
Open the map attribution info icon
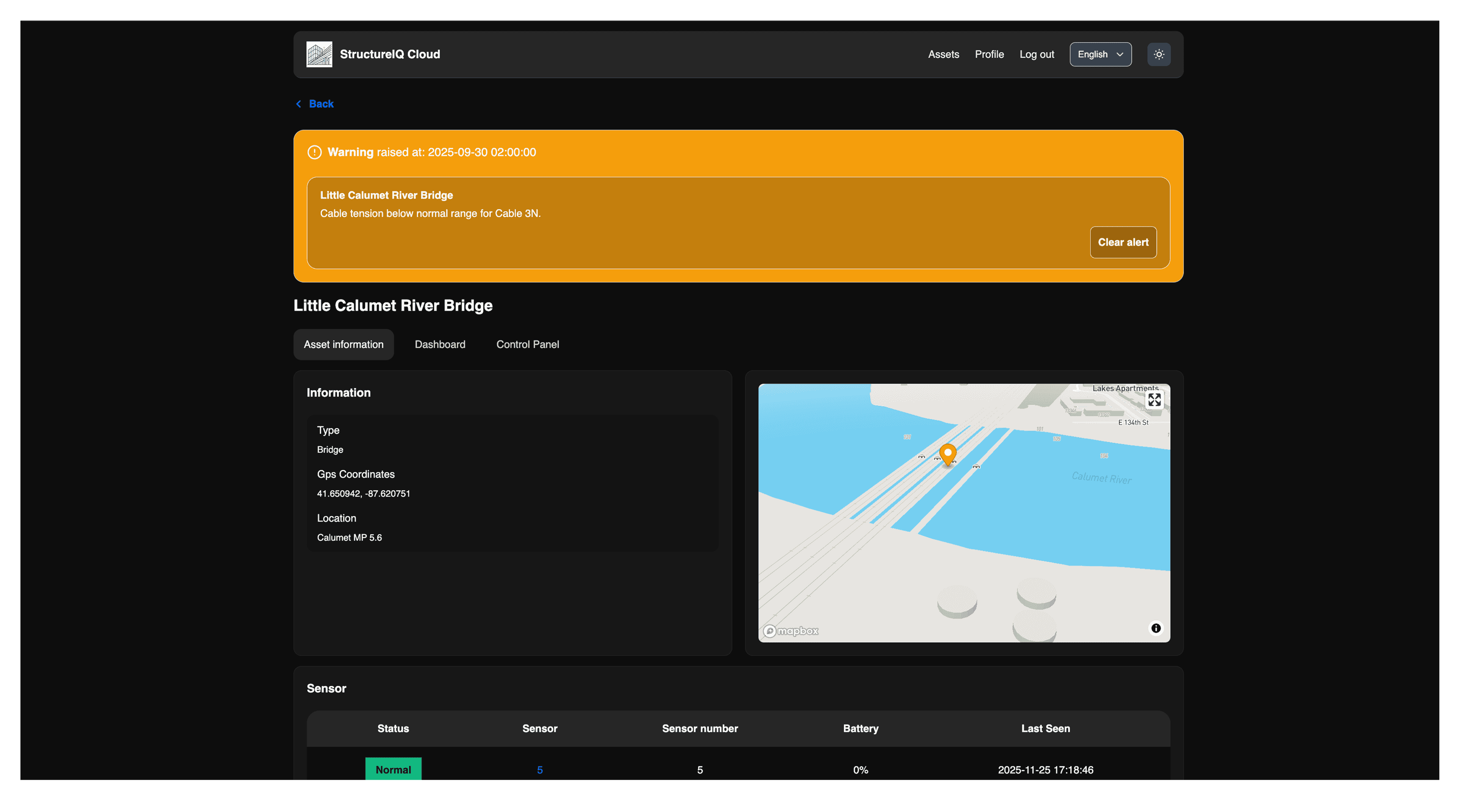(1155, 628)
